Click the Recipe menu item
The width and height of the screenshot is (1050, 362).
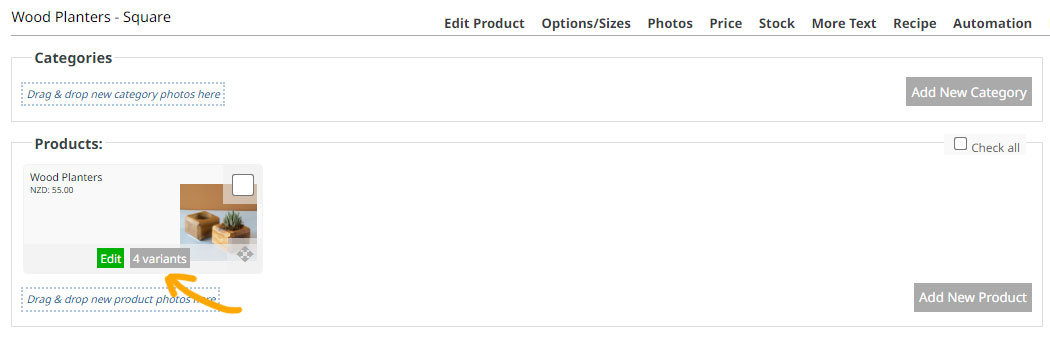(x=915, y=23)
